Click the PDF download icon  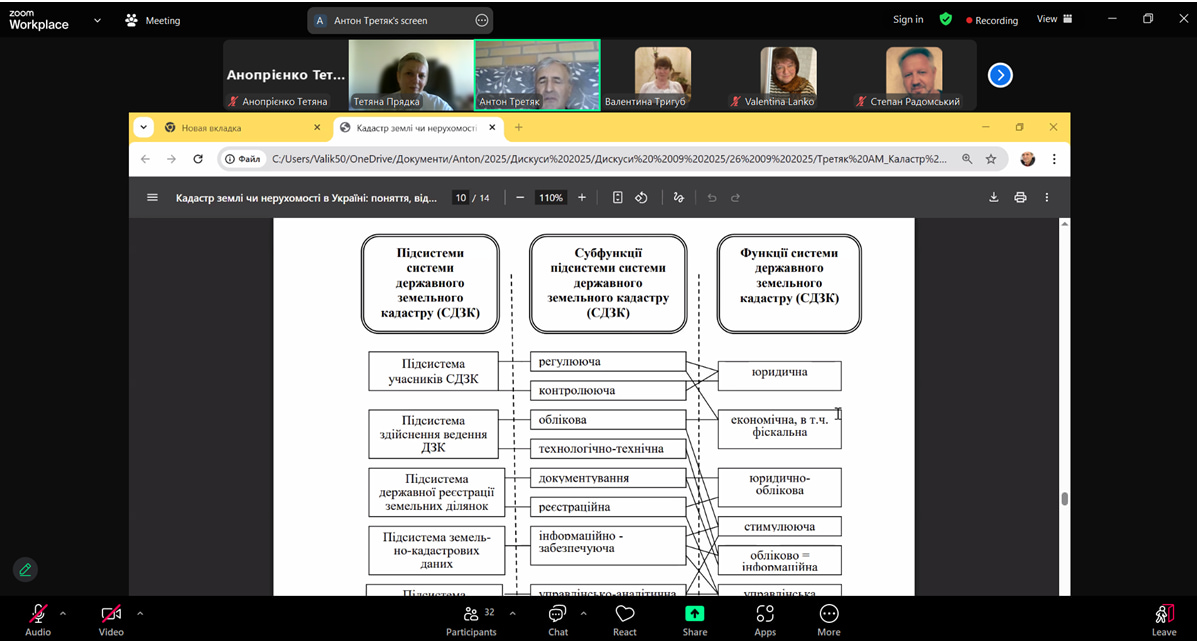click(994, 198)
